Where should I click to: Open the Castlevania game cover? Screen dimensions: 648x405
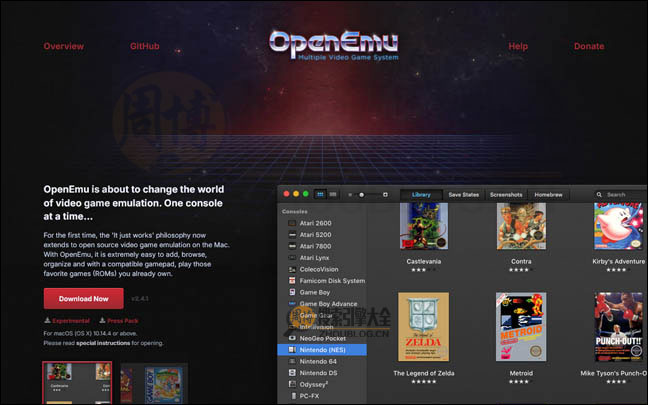pyautogui.click(x=424, y=226)
